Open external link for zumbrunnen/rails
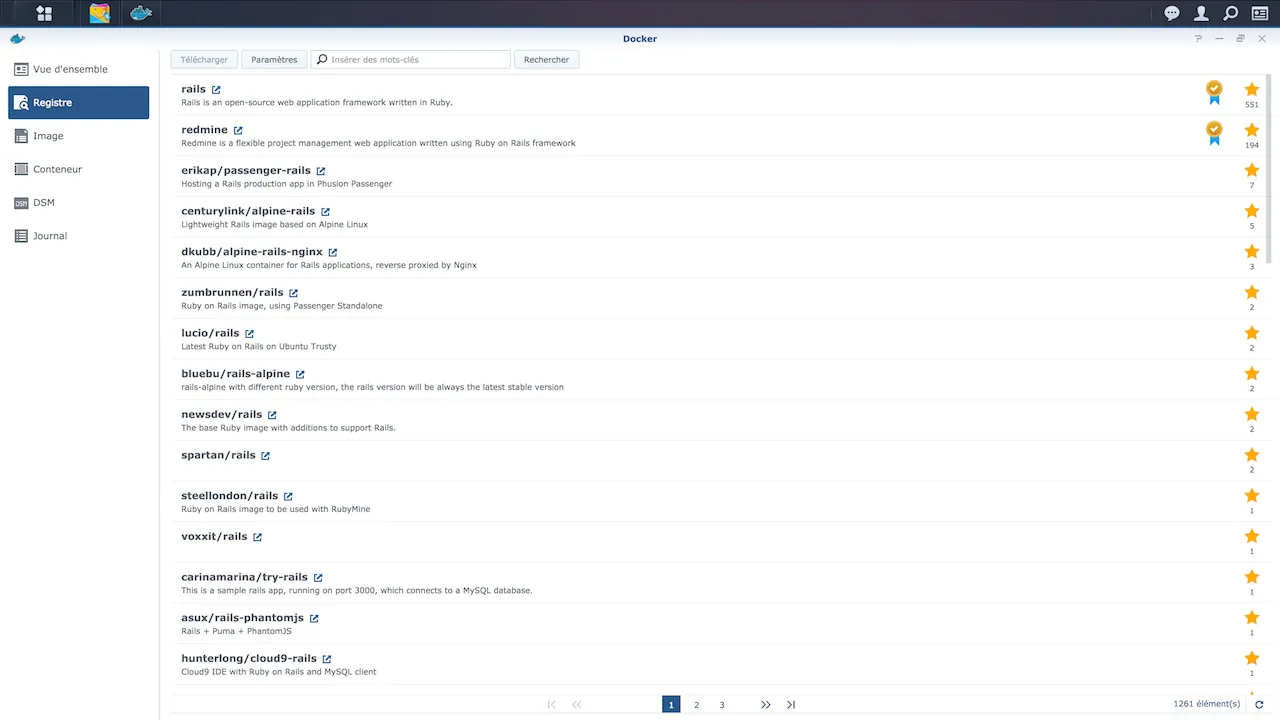The height and width of the screenshot is (720, 1280). 293,293
